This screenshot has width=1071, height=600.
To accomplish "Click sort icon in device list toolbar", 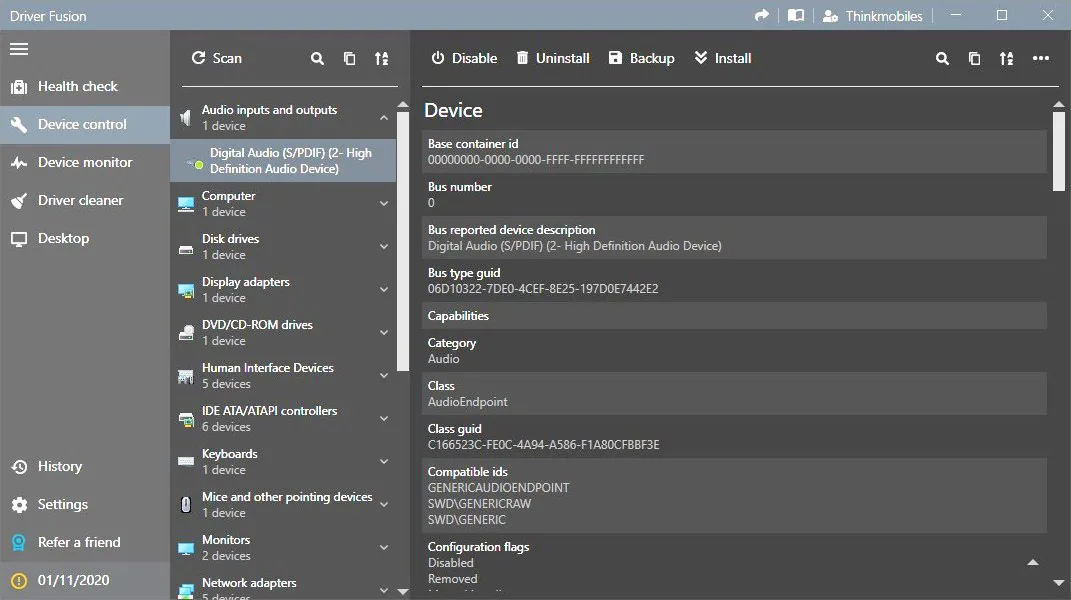I will pos(382,59).
